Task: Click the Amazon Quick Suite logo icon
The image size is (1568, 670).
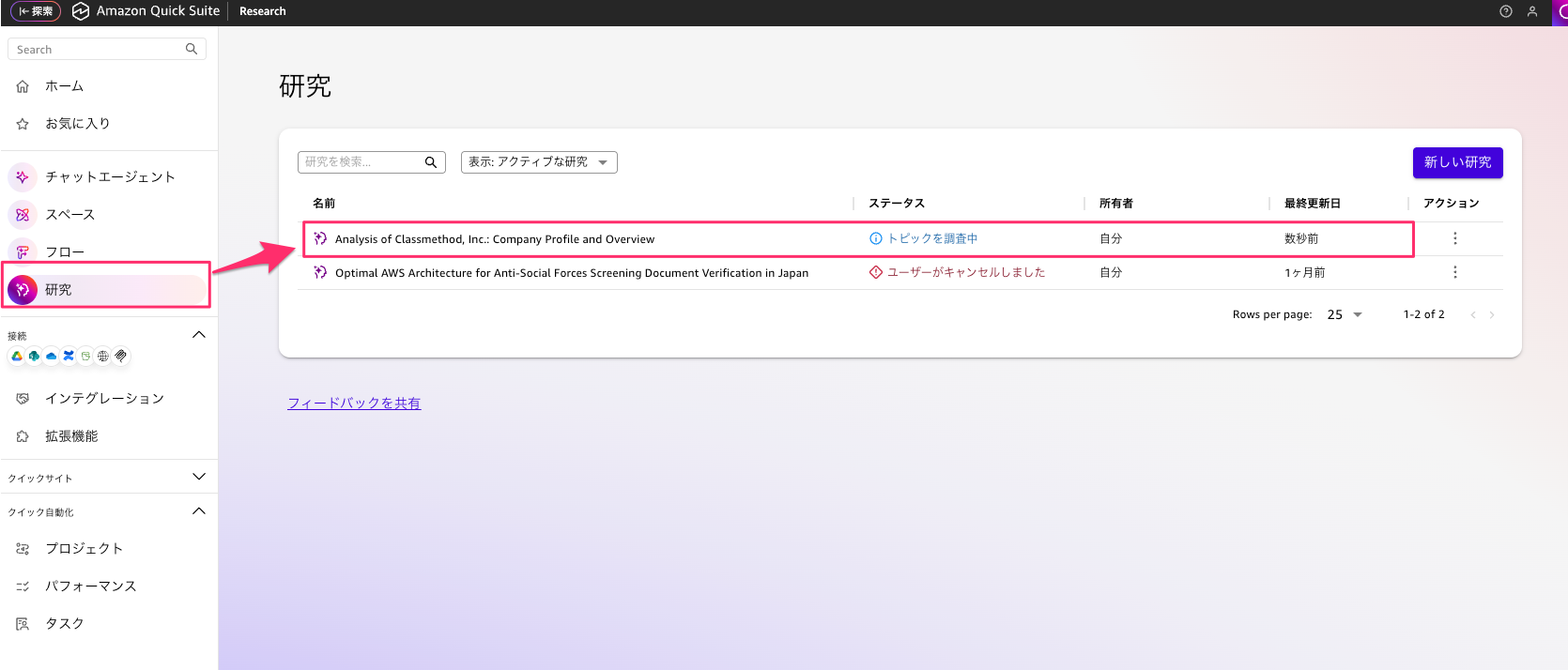Action: (x=81, y=11)
